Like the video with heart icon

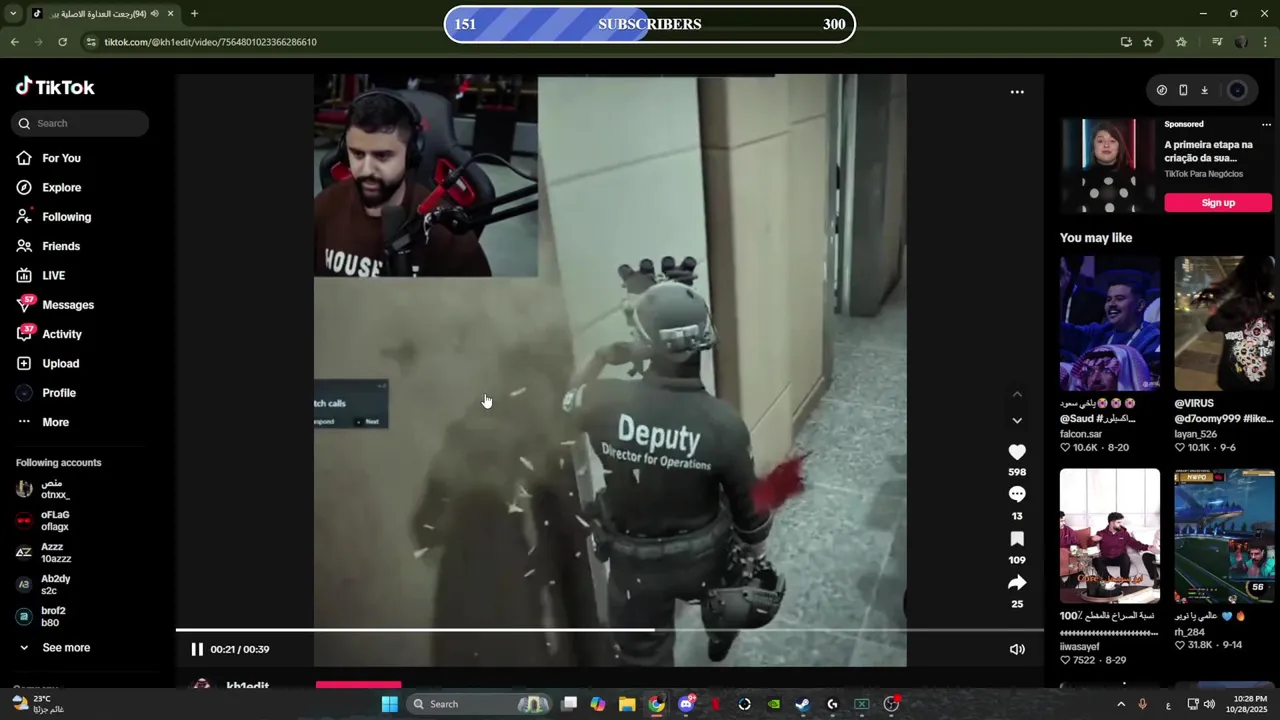point(1017,452)
